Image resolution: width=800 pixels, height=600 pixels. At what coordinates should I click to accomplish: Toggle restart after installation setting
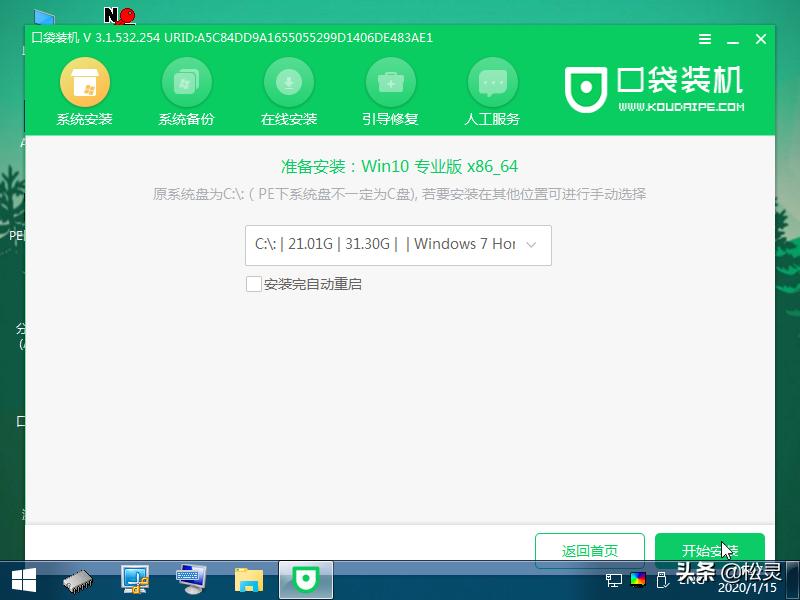coord(254,284)
